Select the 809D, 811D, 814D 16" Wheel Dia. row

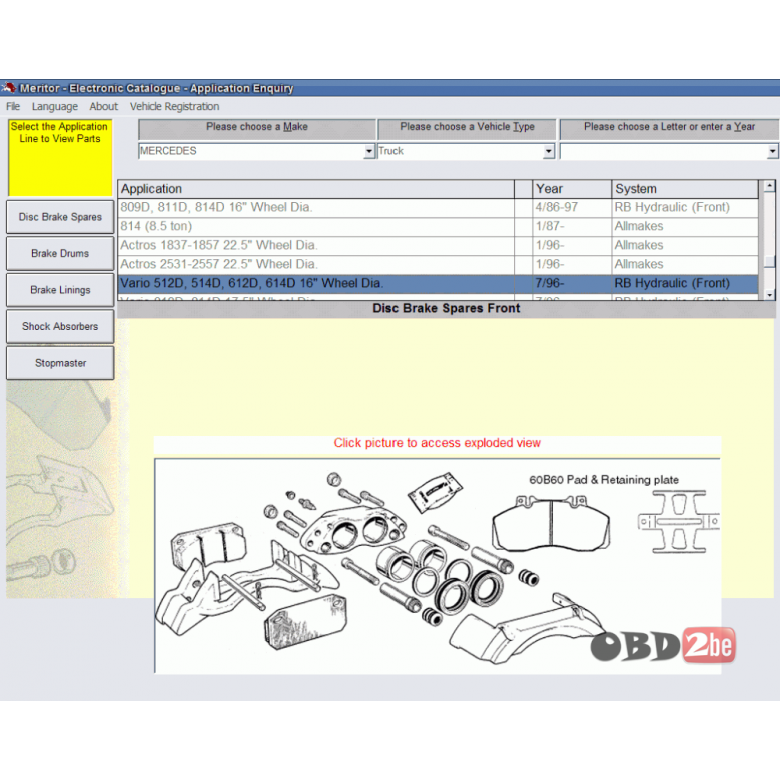pos(438,207)
